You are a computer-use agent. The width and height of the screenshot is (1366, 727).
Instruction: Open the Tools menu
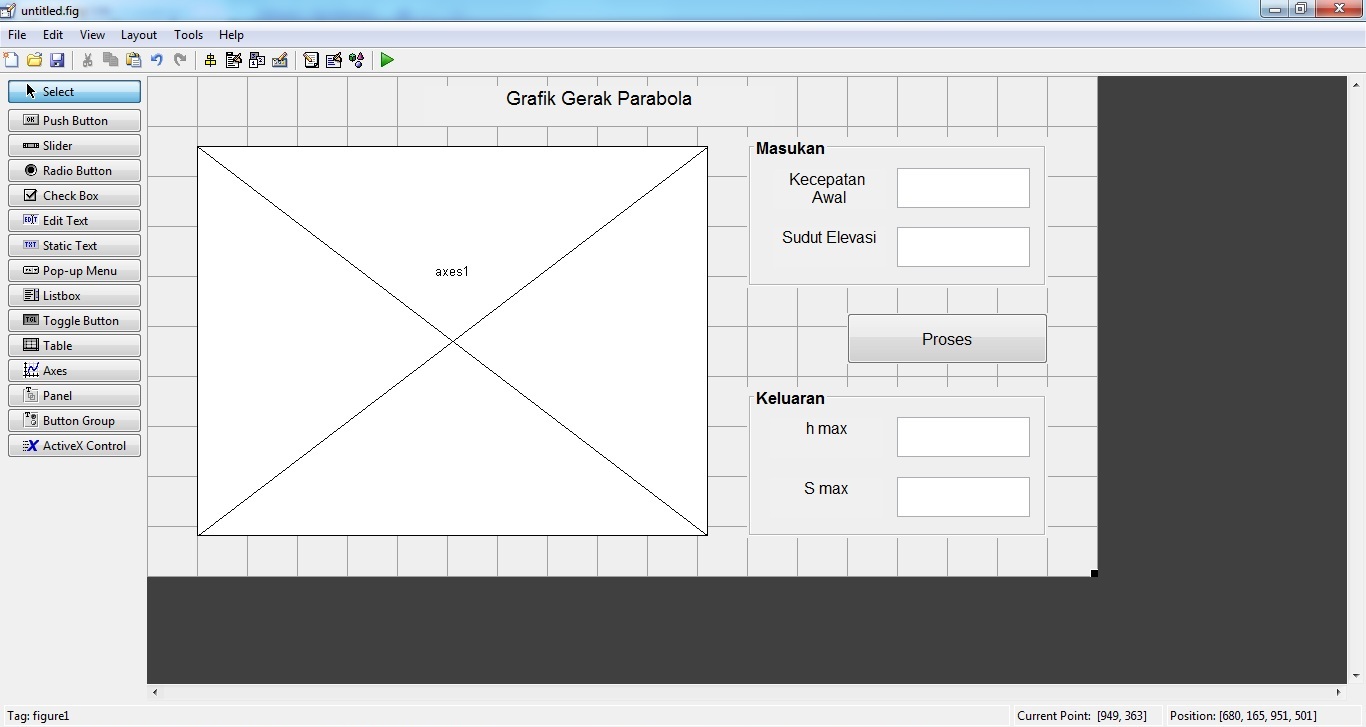pos(188,35)
